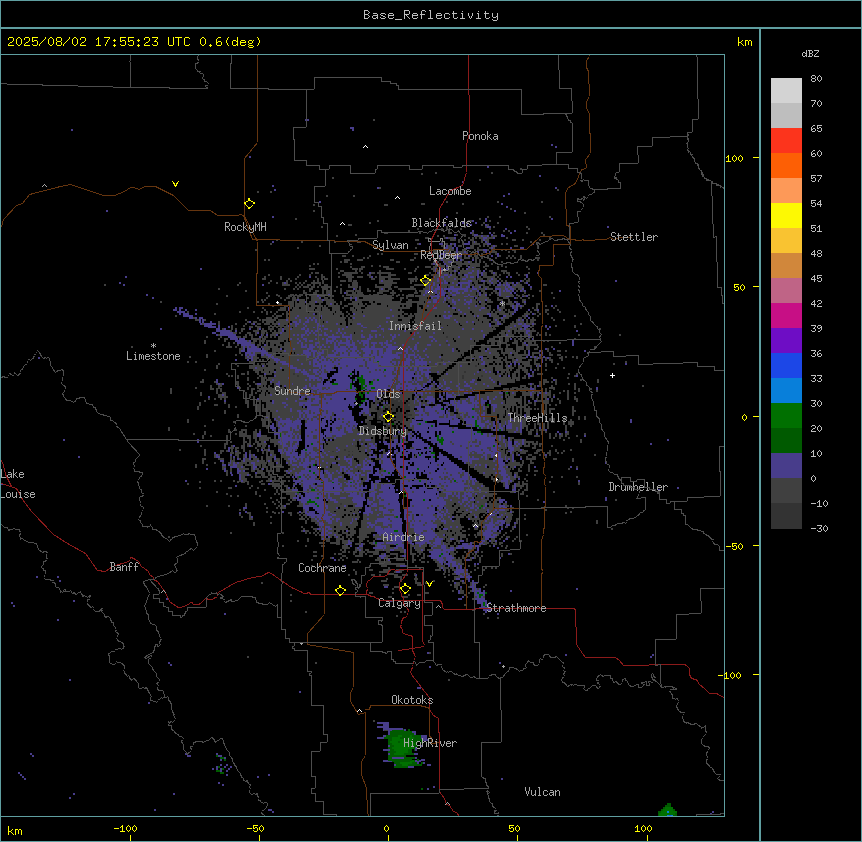Click the Olds city label
Image resolution: width=862 pixels, height=842 pixels.
tap(388, 394)
